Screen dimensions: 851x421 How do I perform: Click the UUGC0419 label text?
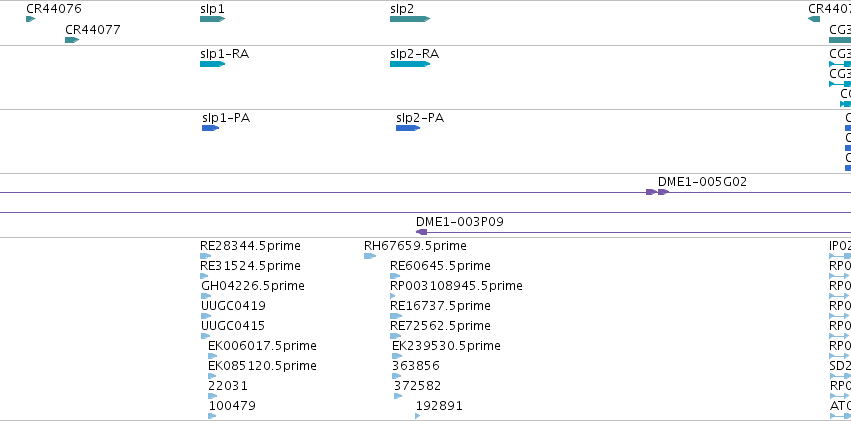pyautogui.click(x=233, y=307)
